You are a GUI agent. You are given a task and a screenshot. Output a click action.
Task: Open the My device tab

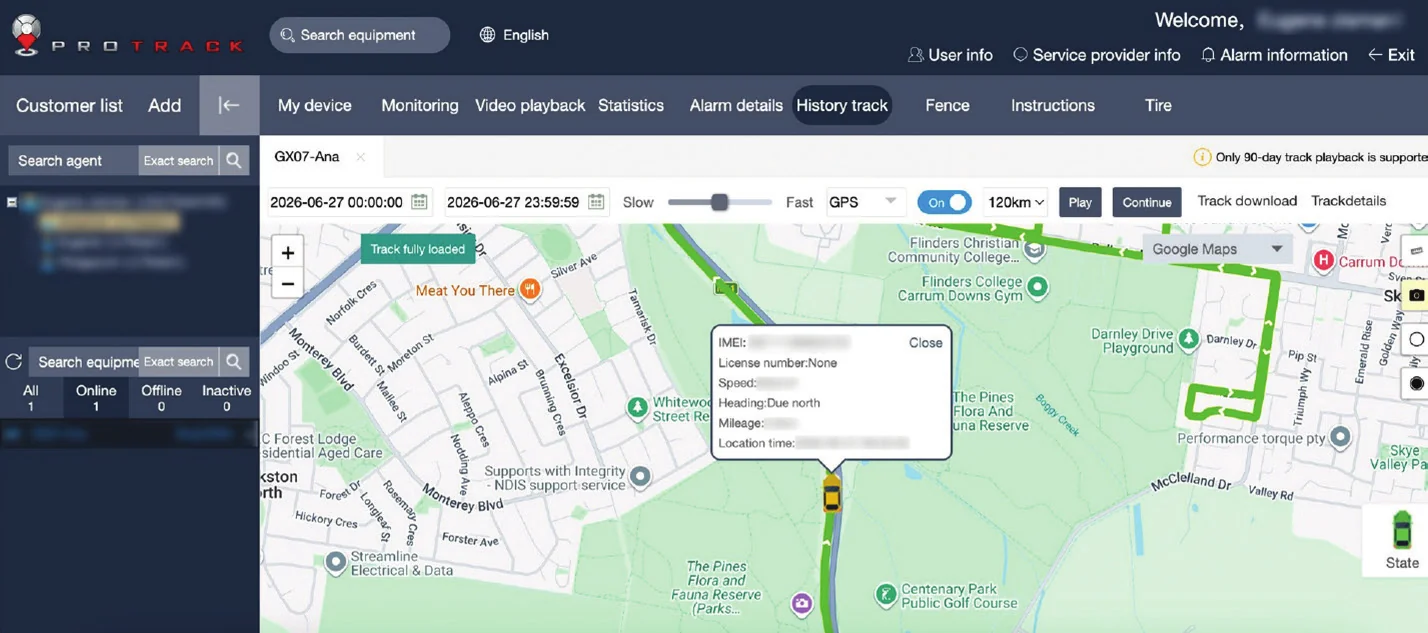click(315, 105)
